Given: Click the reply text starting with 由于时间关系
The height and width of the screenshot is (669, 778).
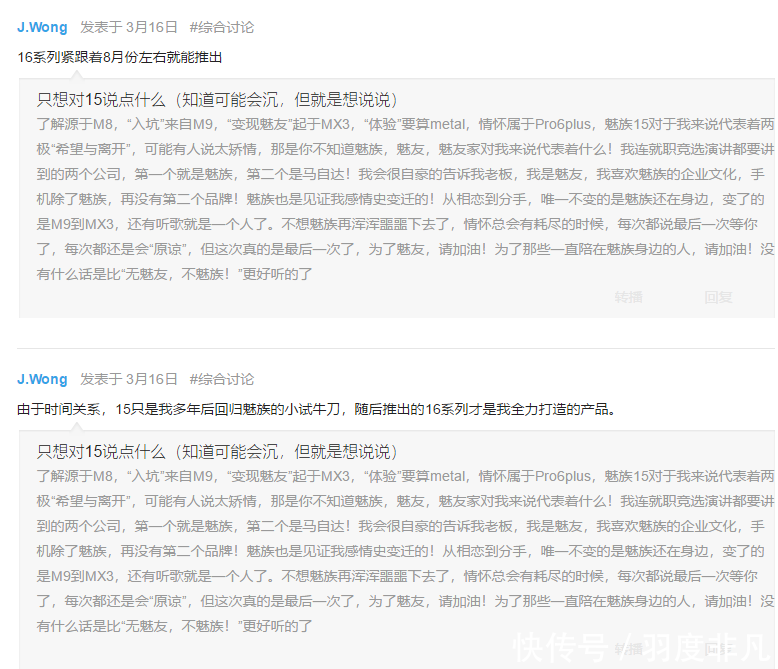Looking at the screenshot, I should [x=317, y=409].
